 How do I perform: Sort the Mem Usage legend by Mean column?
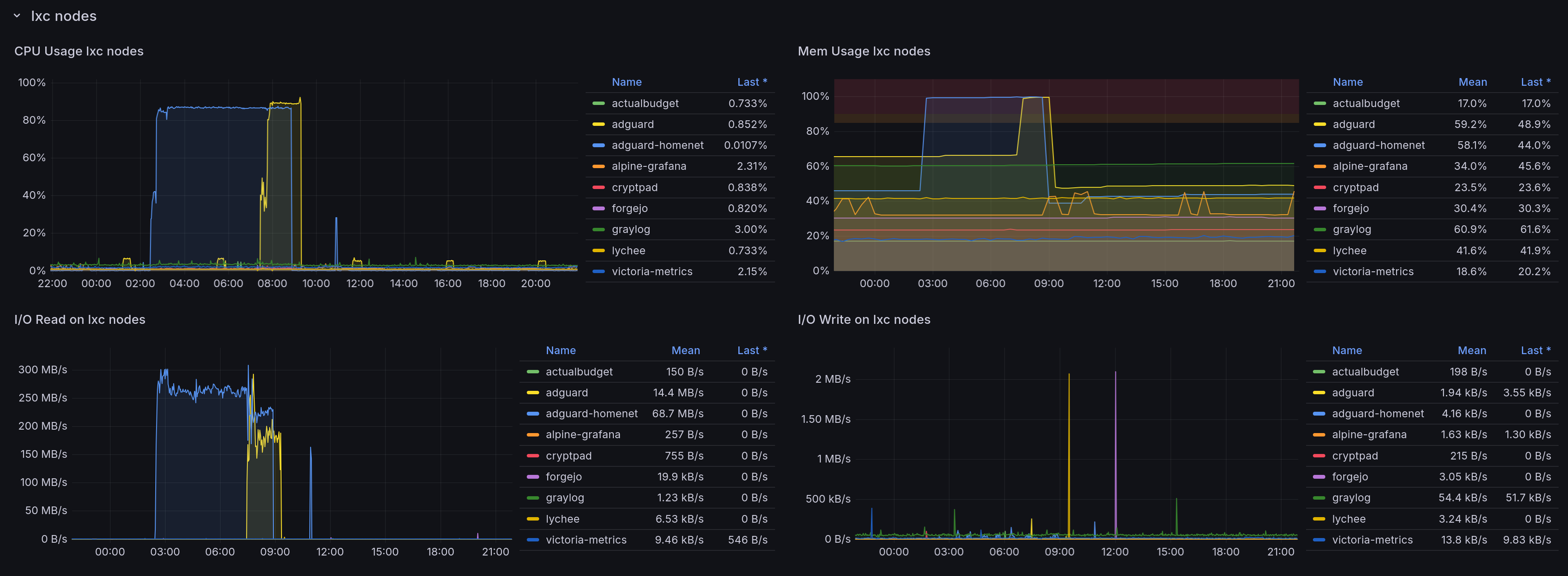[1472, 82]
